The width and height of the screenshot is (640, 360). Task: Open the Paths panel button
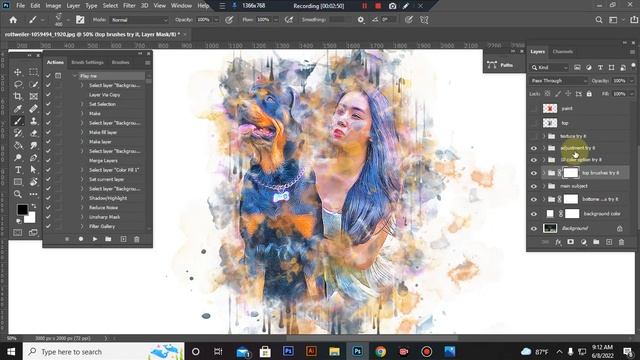500,65
